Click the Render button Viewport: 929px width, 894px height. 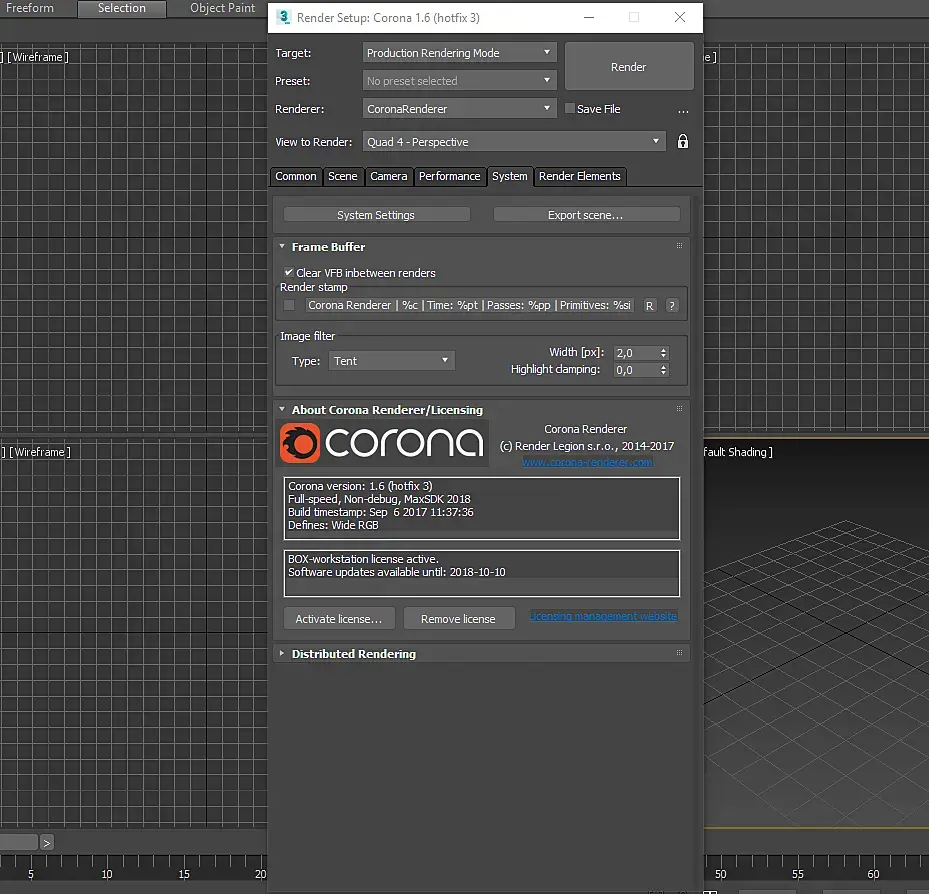click(x=629, y=66)
